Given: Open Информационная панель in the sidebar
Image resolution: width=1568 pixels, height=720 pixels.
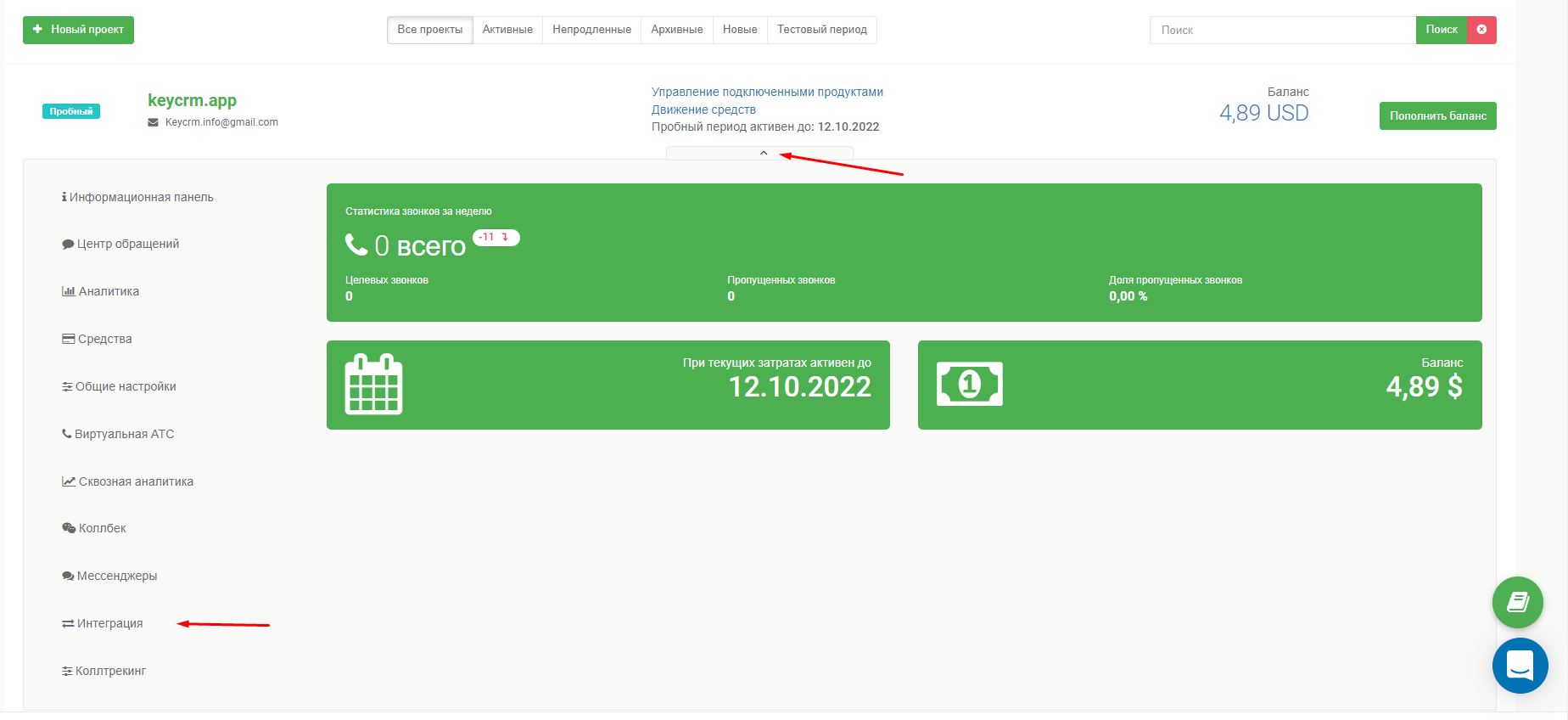Looking at the screenshot, I should click(x=137, y=197).
